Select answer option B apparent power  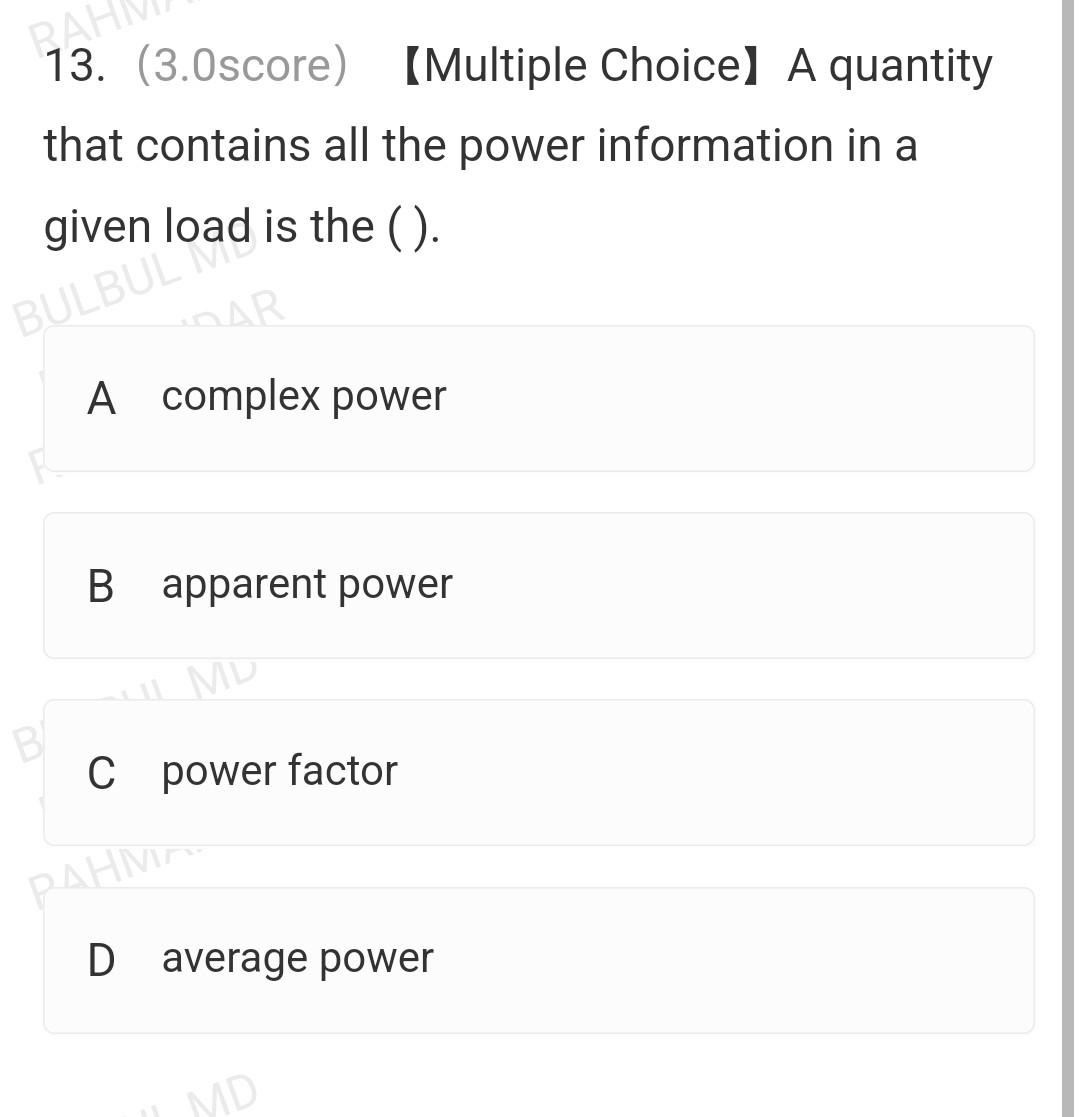point(540,585)
